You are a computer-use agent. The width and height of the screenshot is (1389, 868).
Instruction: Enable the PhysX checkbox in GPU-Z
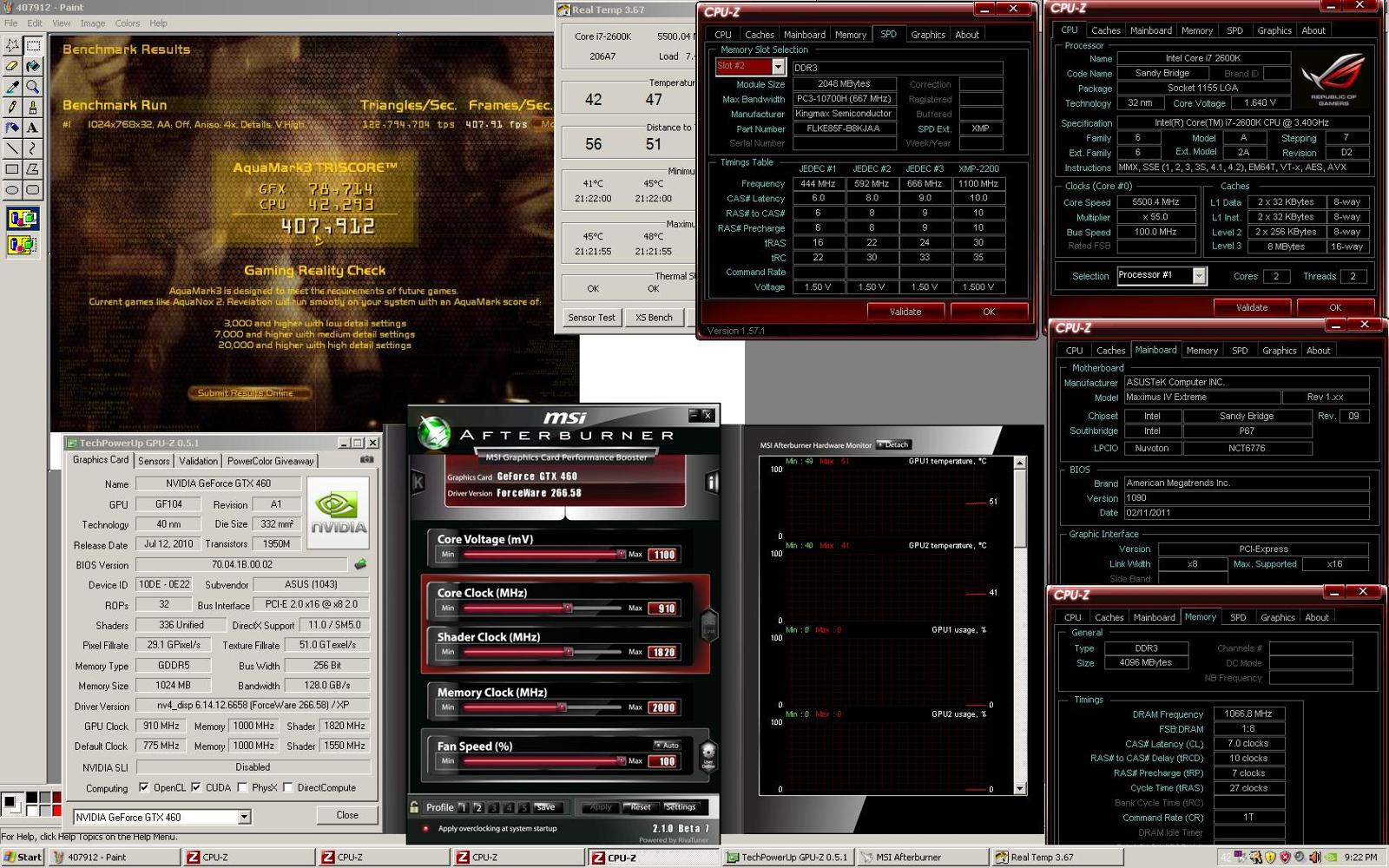coord(242,788)
